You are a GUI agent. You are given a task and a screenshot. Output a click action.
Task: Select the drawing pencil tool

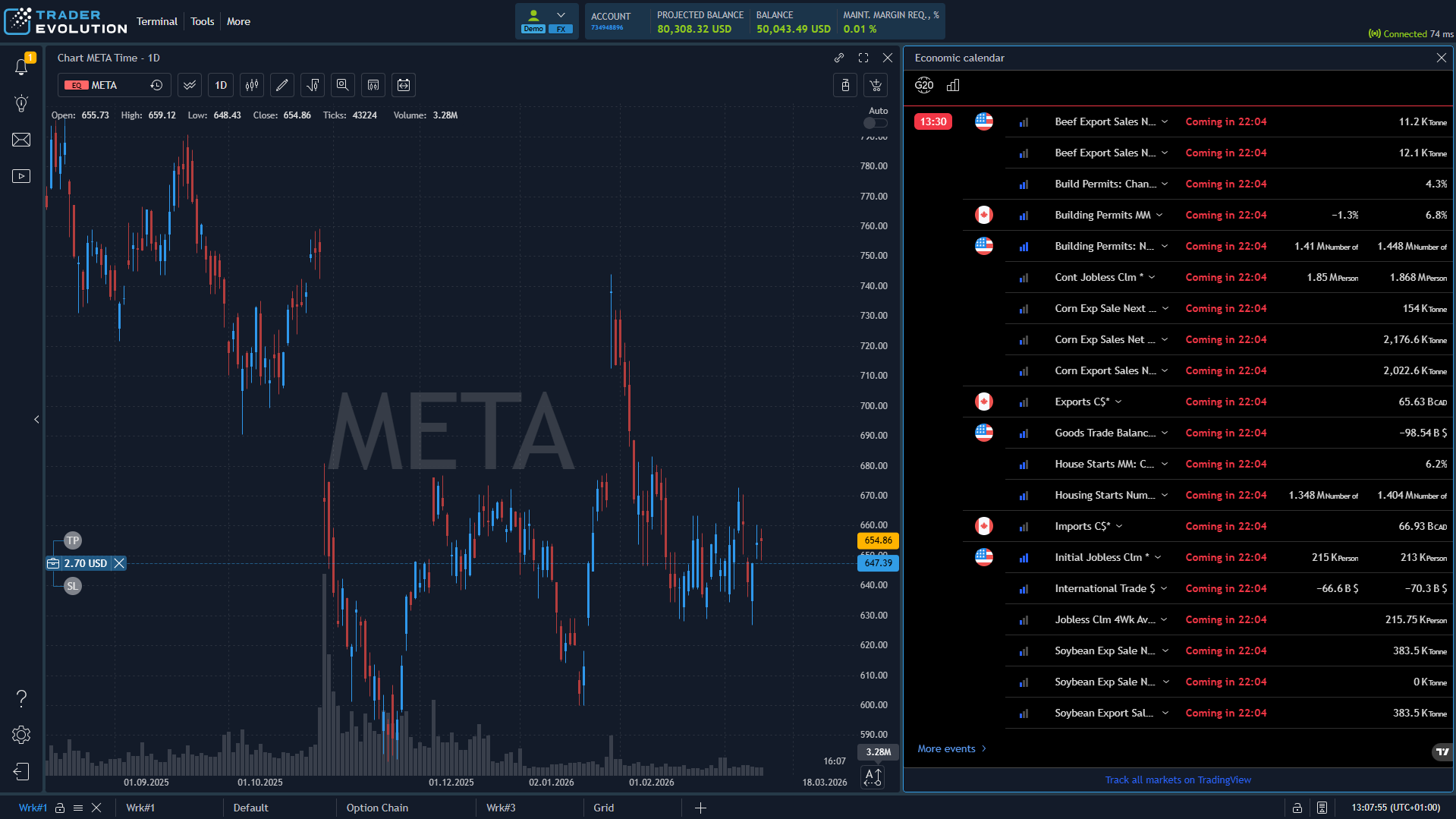pyautogui.click(x=281, y=85)
